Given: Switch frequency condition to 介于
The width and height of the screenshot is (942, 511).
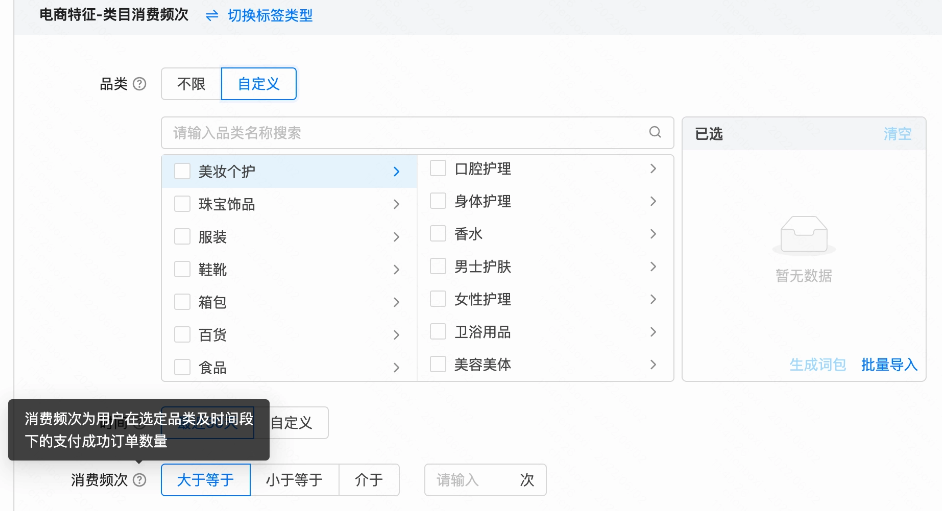Looking at the screenshot, I should (x=369, y=480).
